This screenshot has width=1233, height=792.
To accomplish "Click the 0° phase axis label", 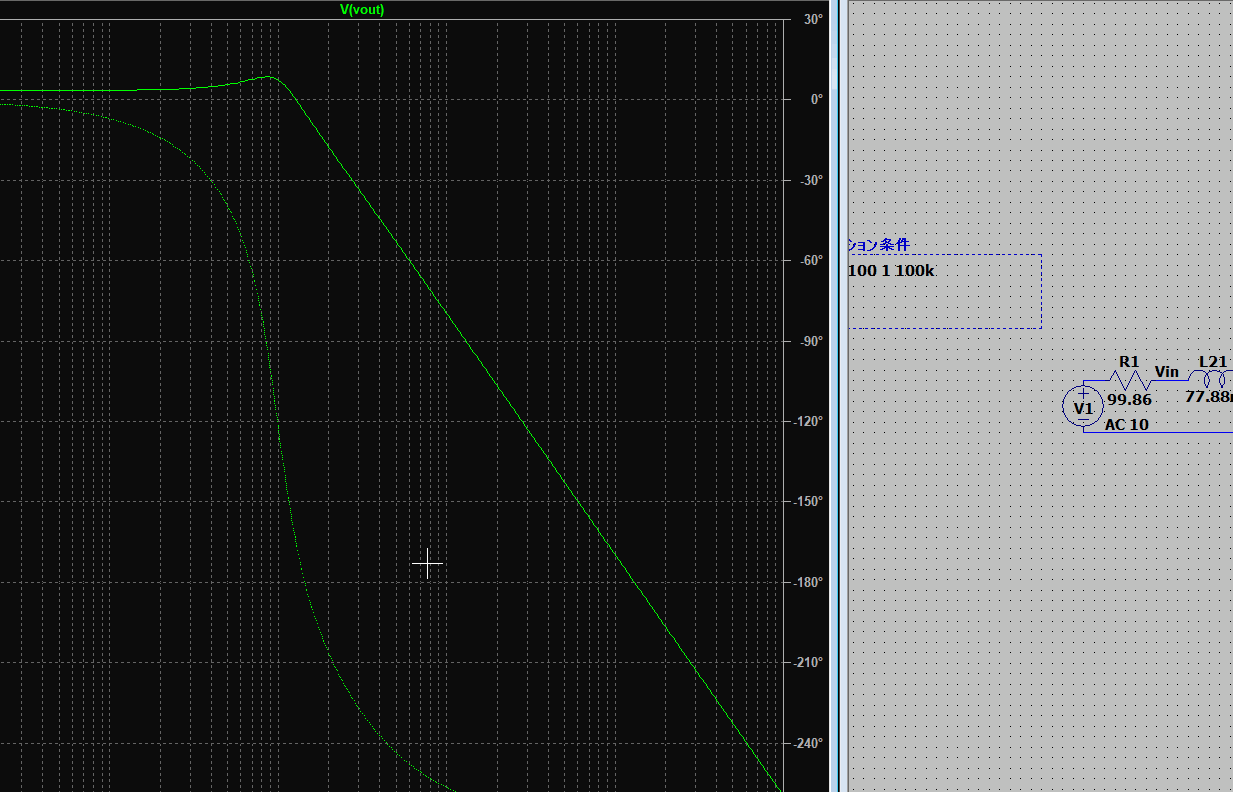I will click(816, 99).
